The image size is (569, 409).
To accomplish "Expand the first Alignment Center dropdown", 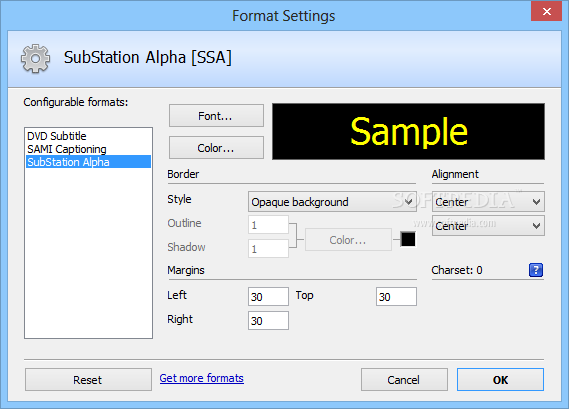I will [x=488, y=202].
